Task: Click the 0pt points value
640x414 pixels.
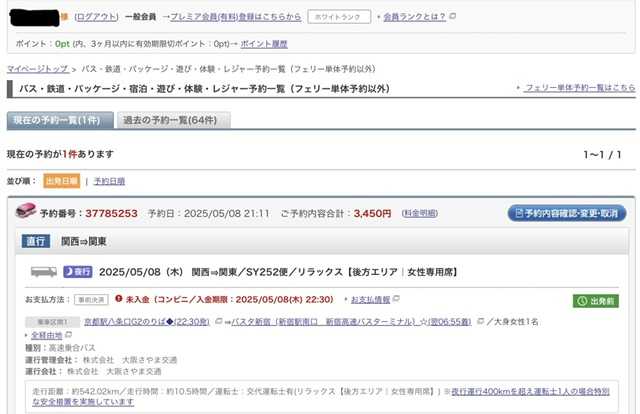Action: point(62,44)
